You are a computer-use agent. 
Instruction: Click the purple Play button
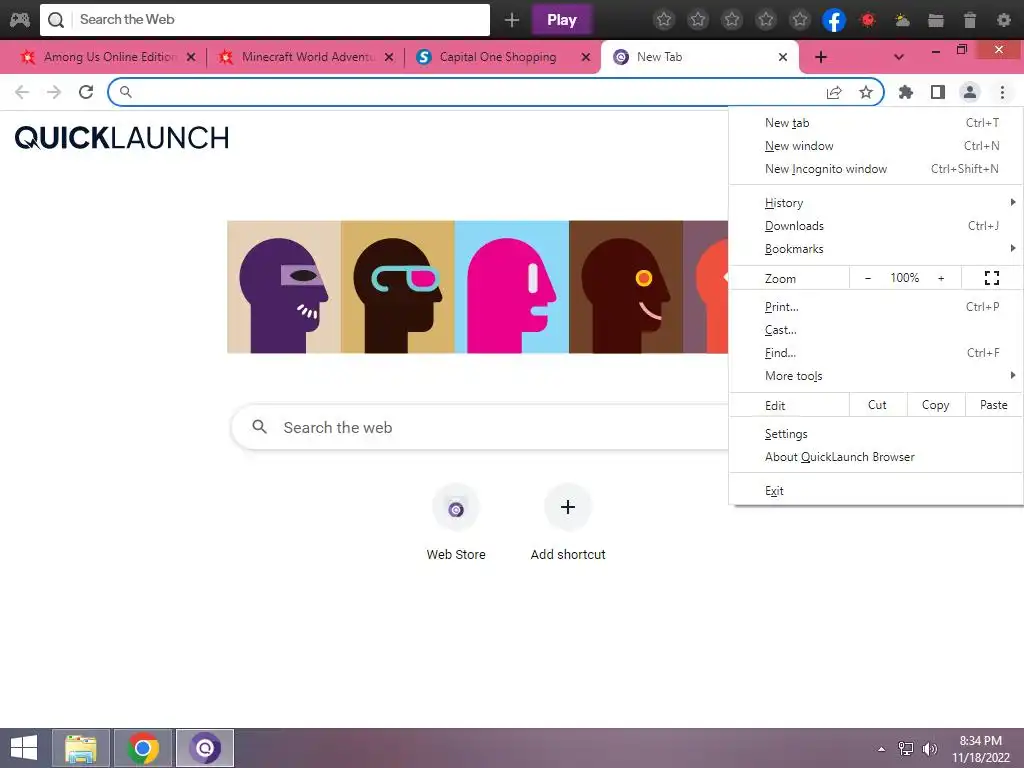point(562,20)
